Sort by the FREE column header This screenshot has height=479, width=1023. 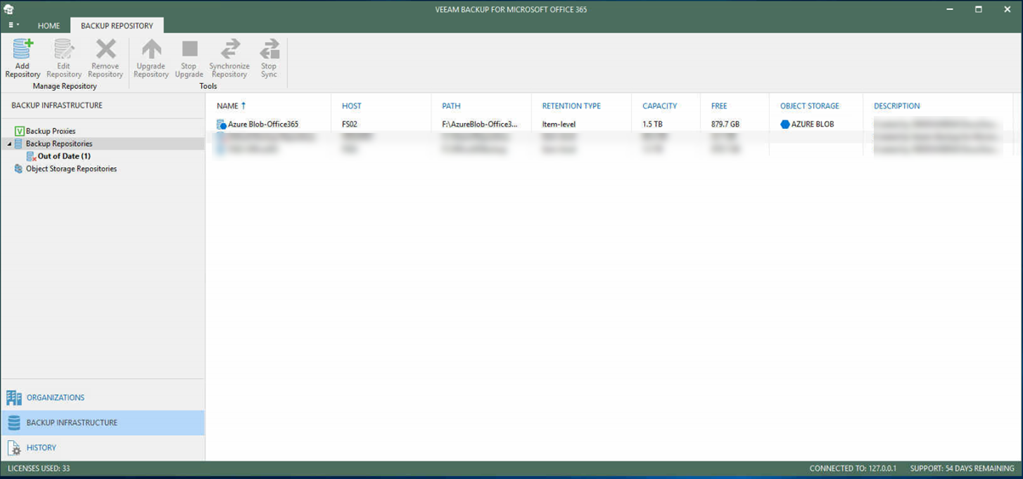point(719,106)
